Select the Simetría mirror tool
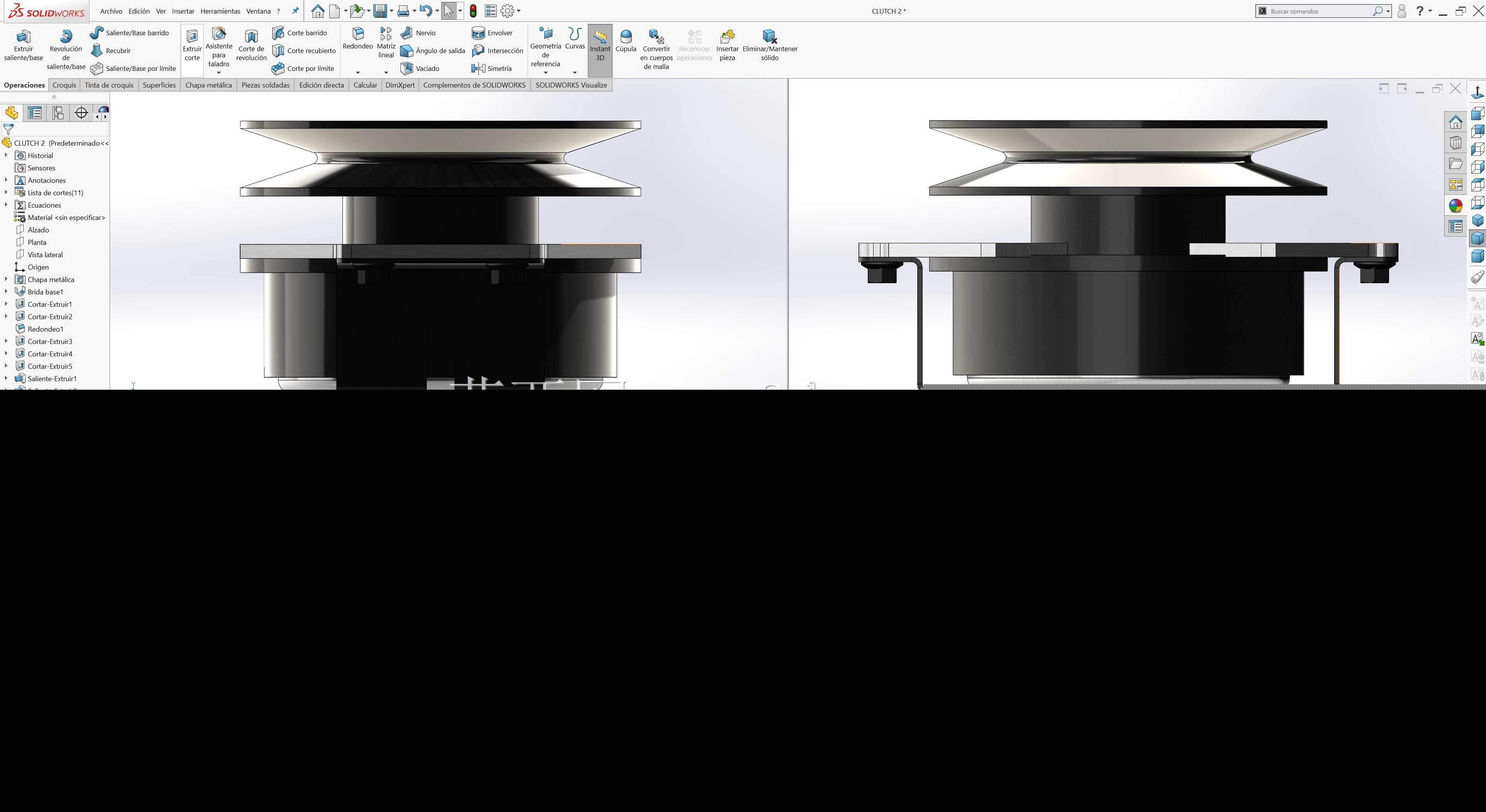This screenshot has width=1486, height=812. pos(492,69)
